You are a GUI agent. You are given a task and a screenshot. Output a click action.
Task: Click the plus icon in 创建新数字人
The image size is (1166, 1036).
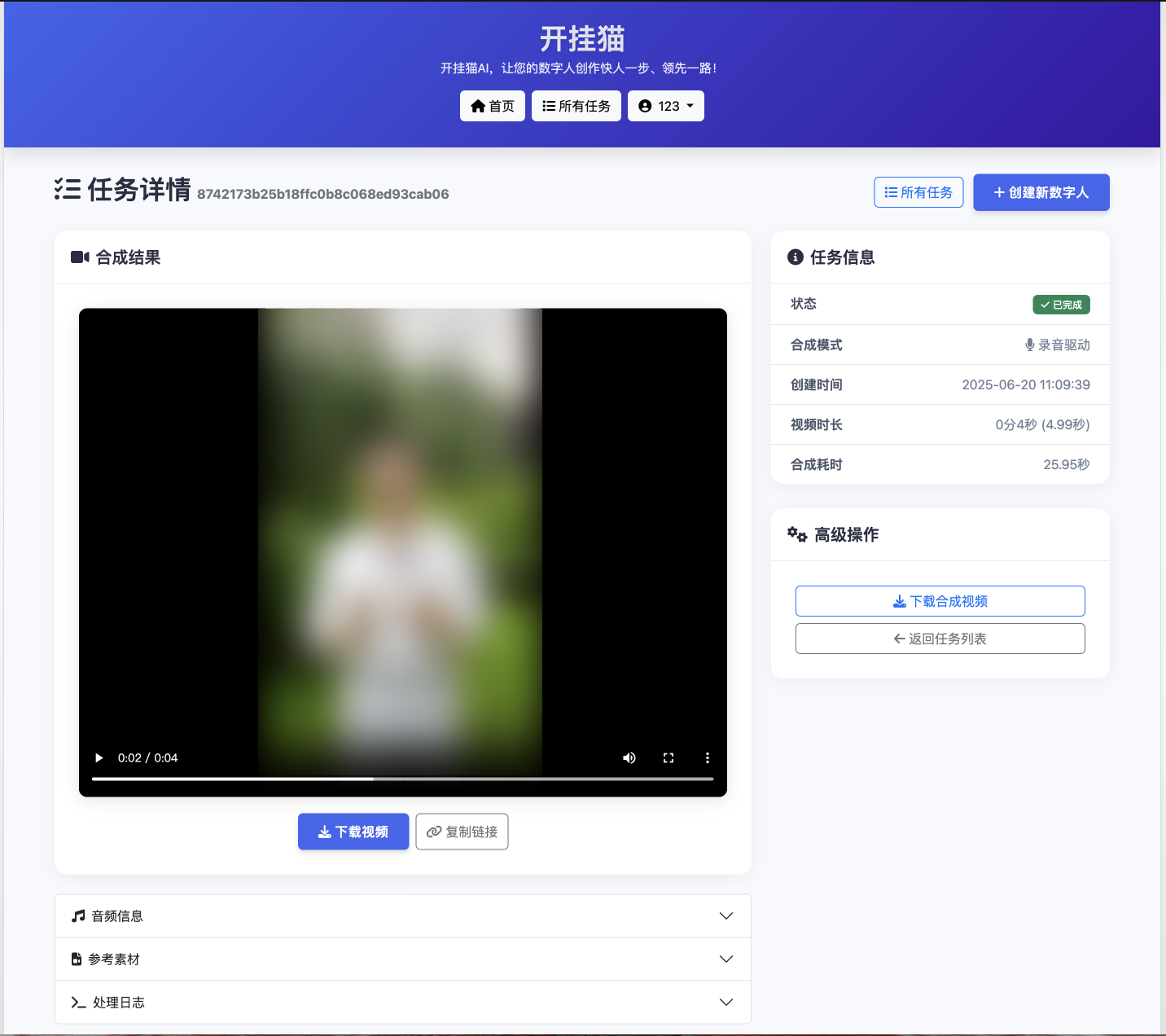tap(999, 192)
